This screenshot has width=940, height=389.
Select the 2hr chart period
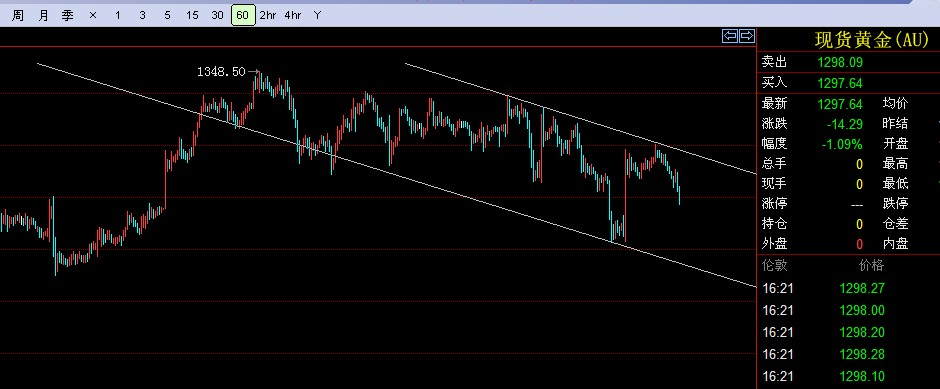click(267, 16)
